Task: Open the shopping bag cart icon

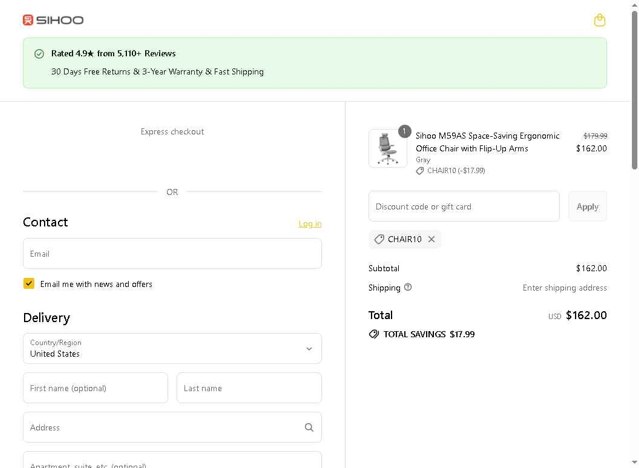Action: (599, 20)
